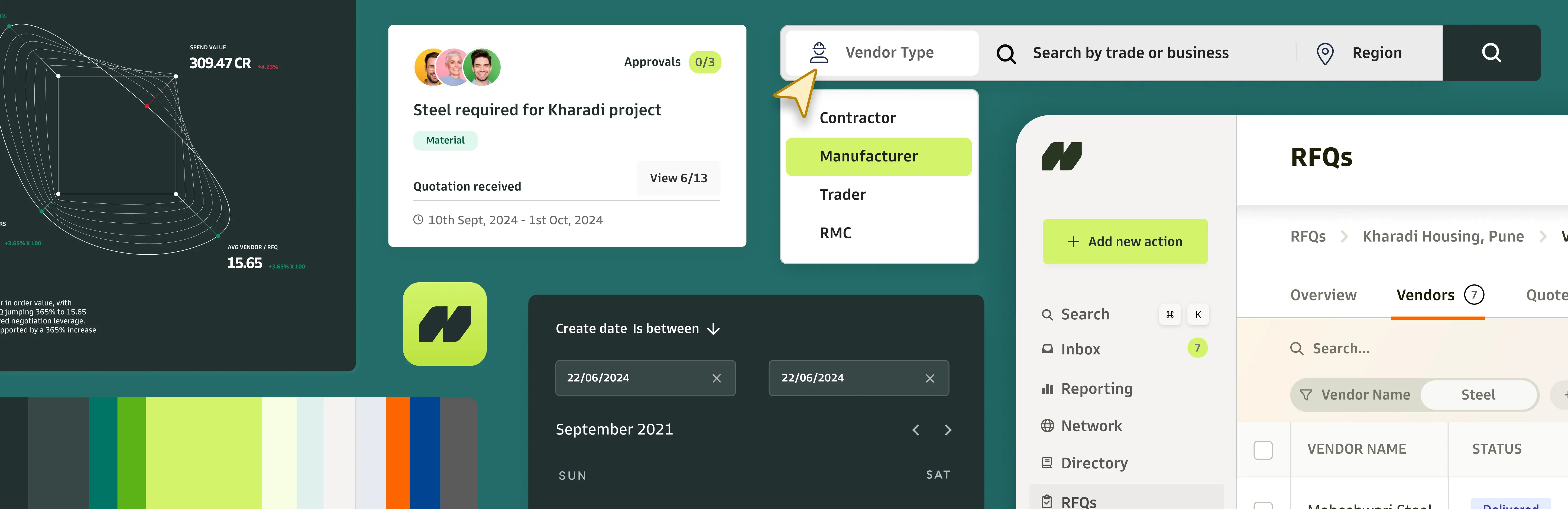Select RMC from vendor type list
The height and width of the screenshot is (509, 1568).
[x=835, y=233]
